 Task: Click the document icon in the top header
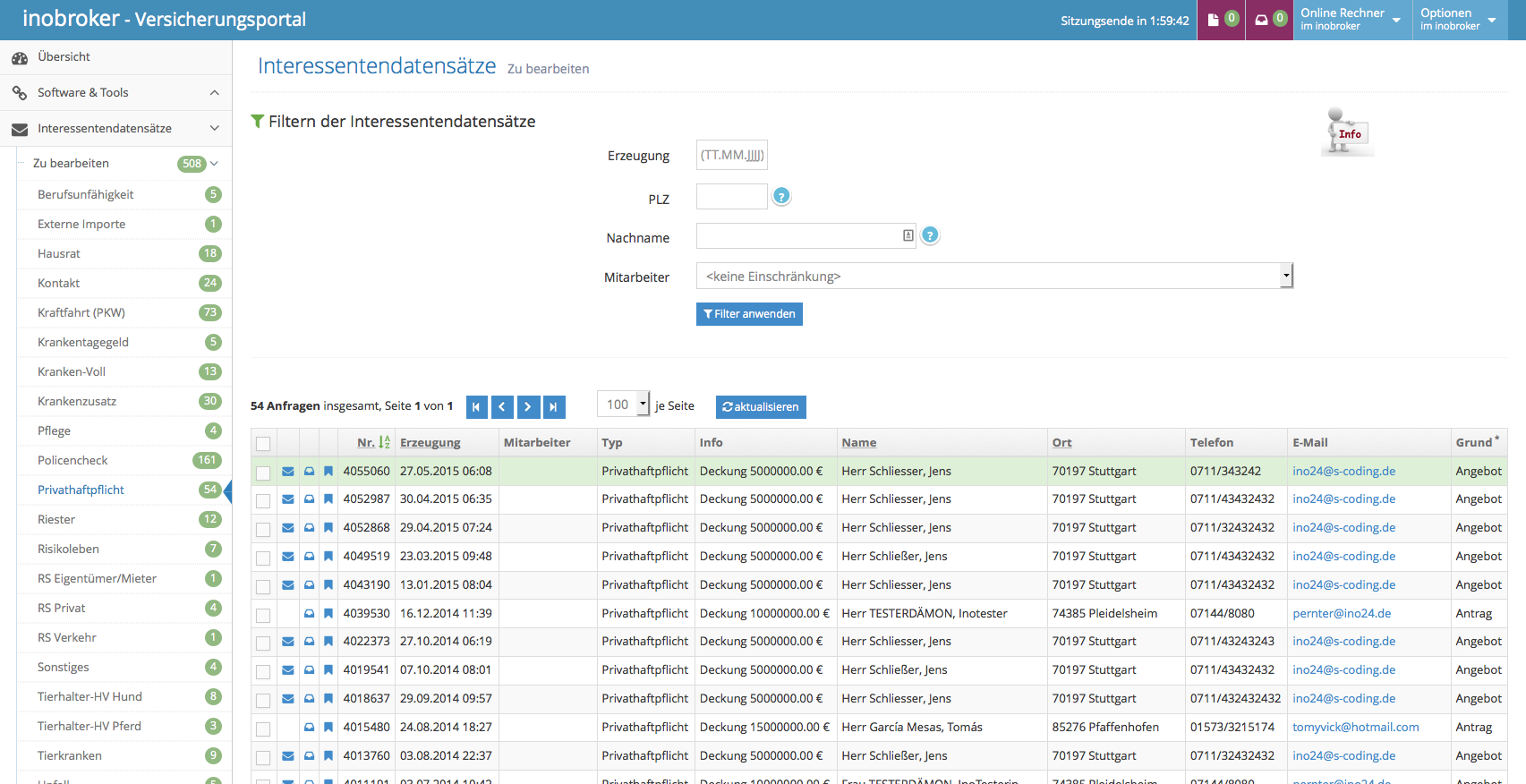click(1214, 20)
